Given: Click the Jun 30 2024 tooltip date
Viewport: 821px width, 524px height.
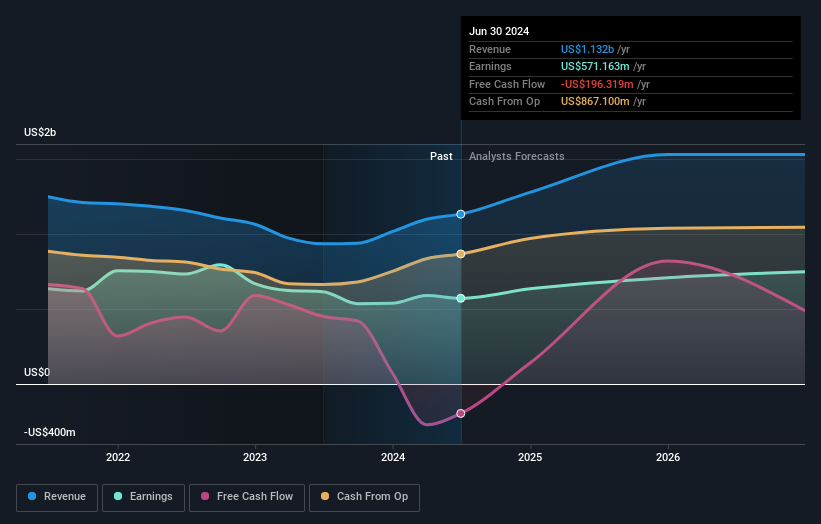Looking at the screenshot, I should click(499, 31).
